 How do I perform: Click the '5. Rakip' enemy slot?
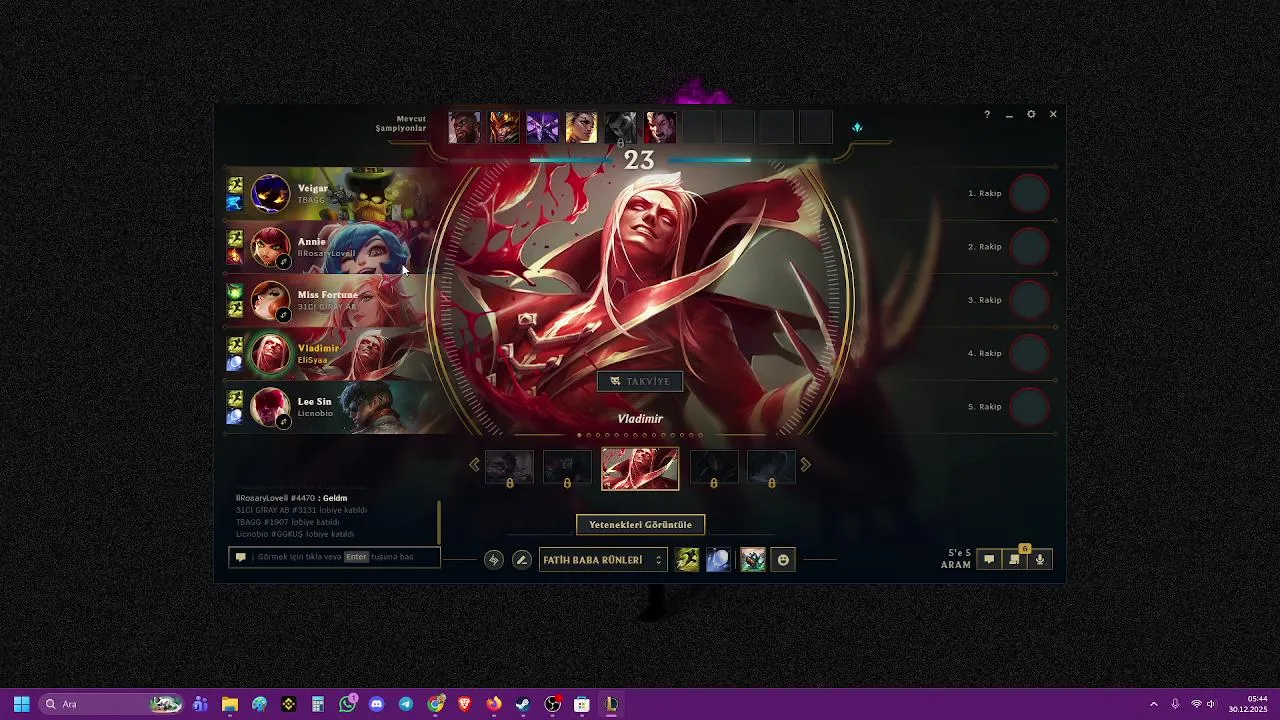(1008, 407)
